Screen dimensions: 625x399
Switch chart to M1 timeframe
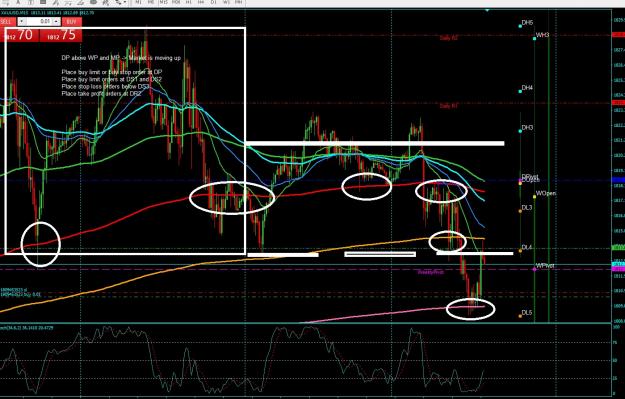(x=138, y=2)
